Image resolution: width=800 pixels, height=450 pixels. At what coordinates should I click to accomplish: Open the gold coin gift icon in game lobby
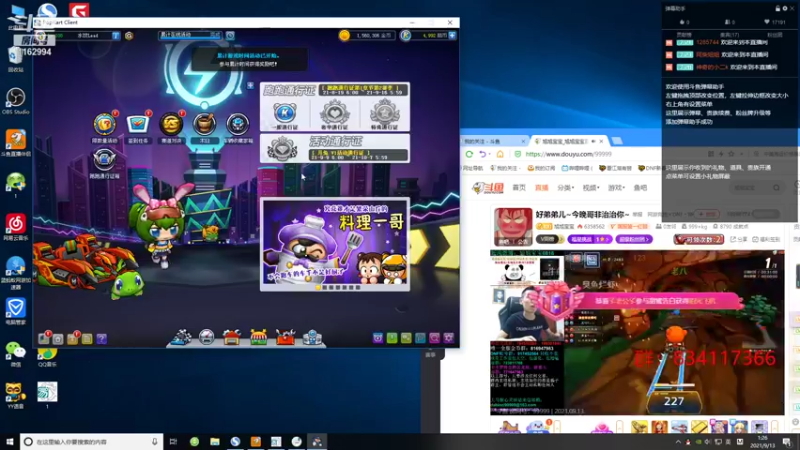[171, 123]
